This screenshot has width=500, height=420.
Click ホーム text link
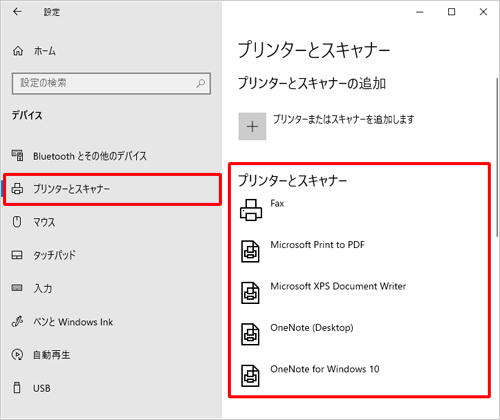click(45, 51)
